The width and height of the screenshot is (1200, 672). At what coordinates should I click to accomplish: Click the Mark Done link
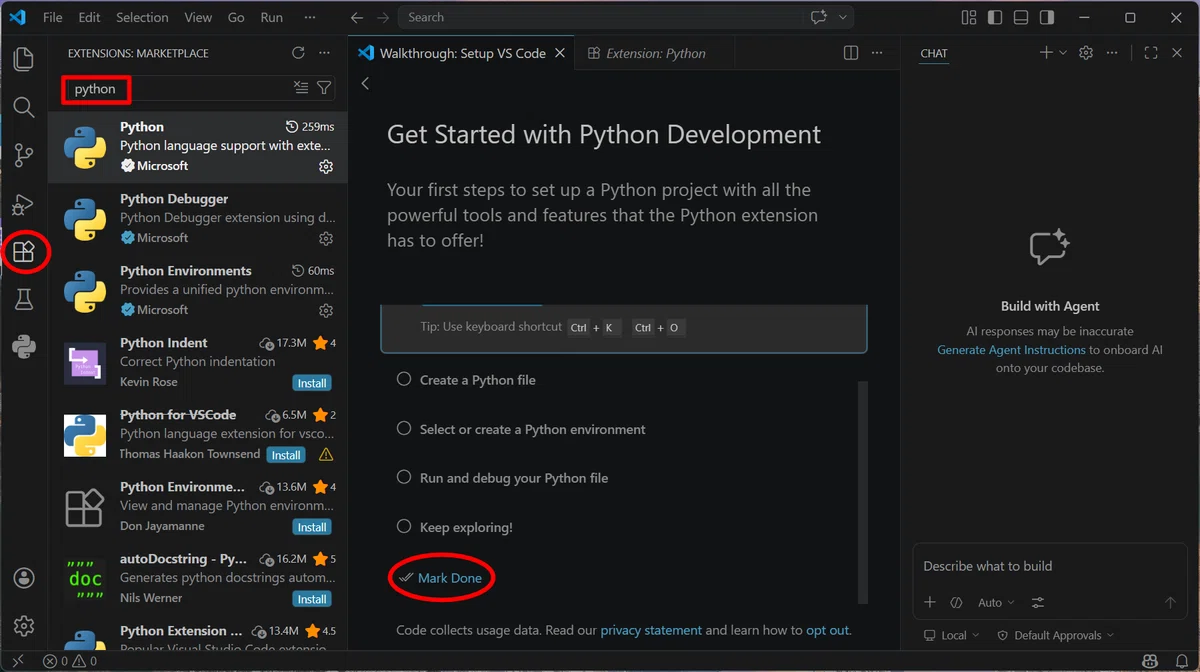click(450, 578)
